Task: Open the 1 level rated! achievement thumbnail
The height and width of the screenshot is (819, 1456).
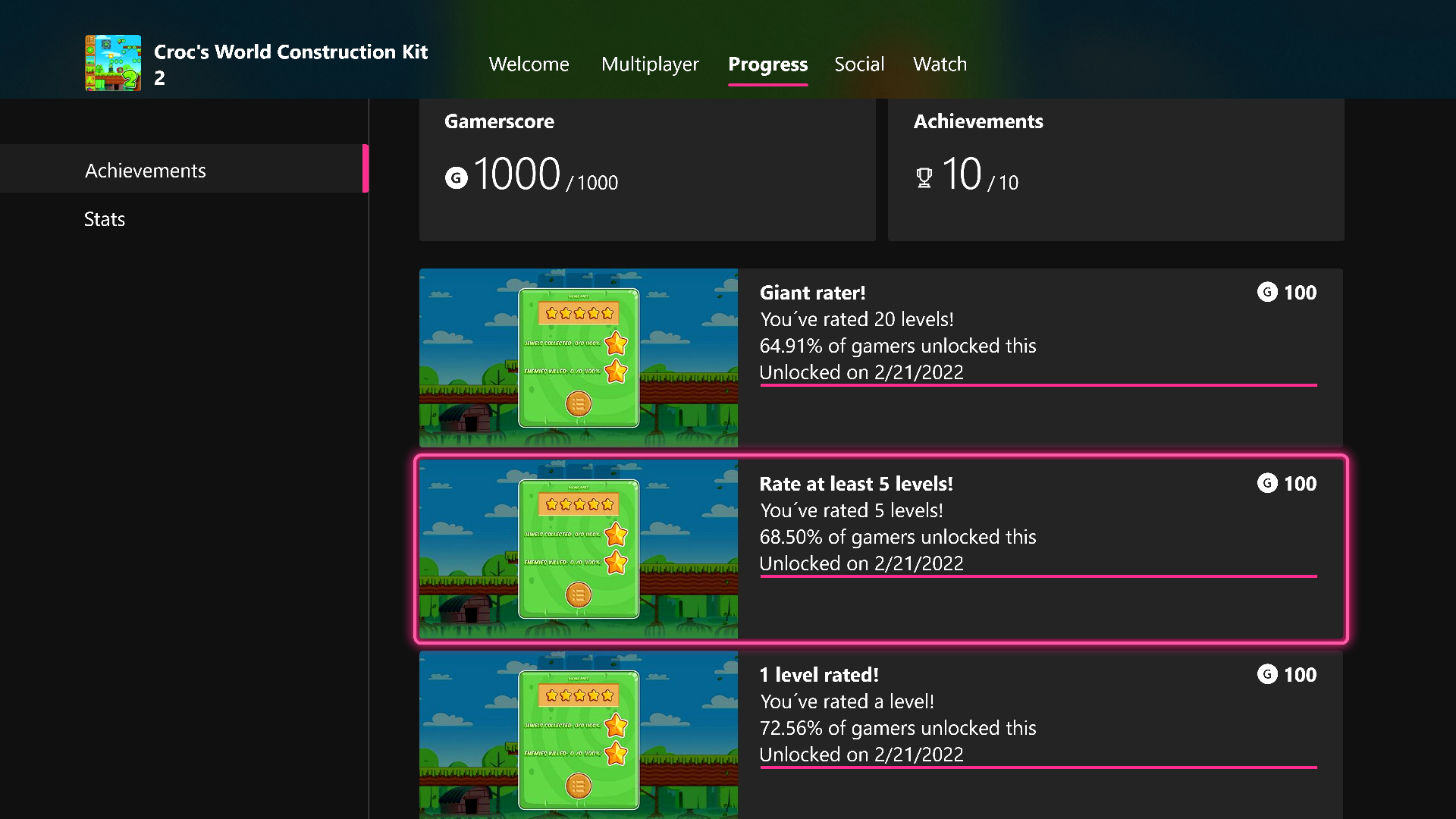Action: pyautogui.click(x=579, y=735)
